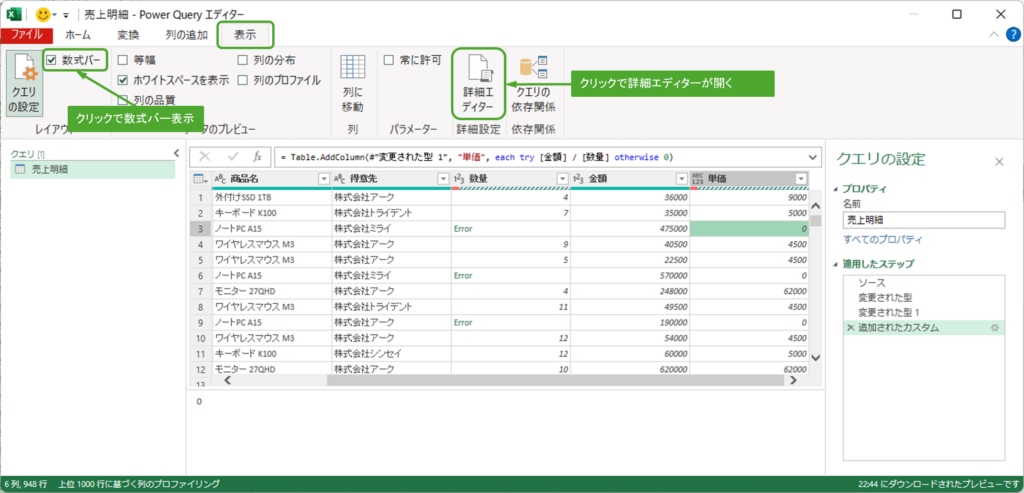Click the gear icon beside 追加されたカスタム step
Screen dimensions: 1024x493
(x=995, y=328)
